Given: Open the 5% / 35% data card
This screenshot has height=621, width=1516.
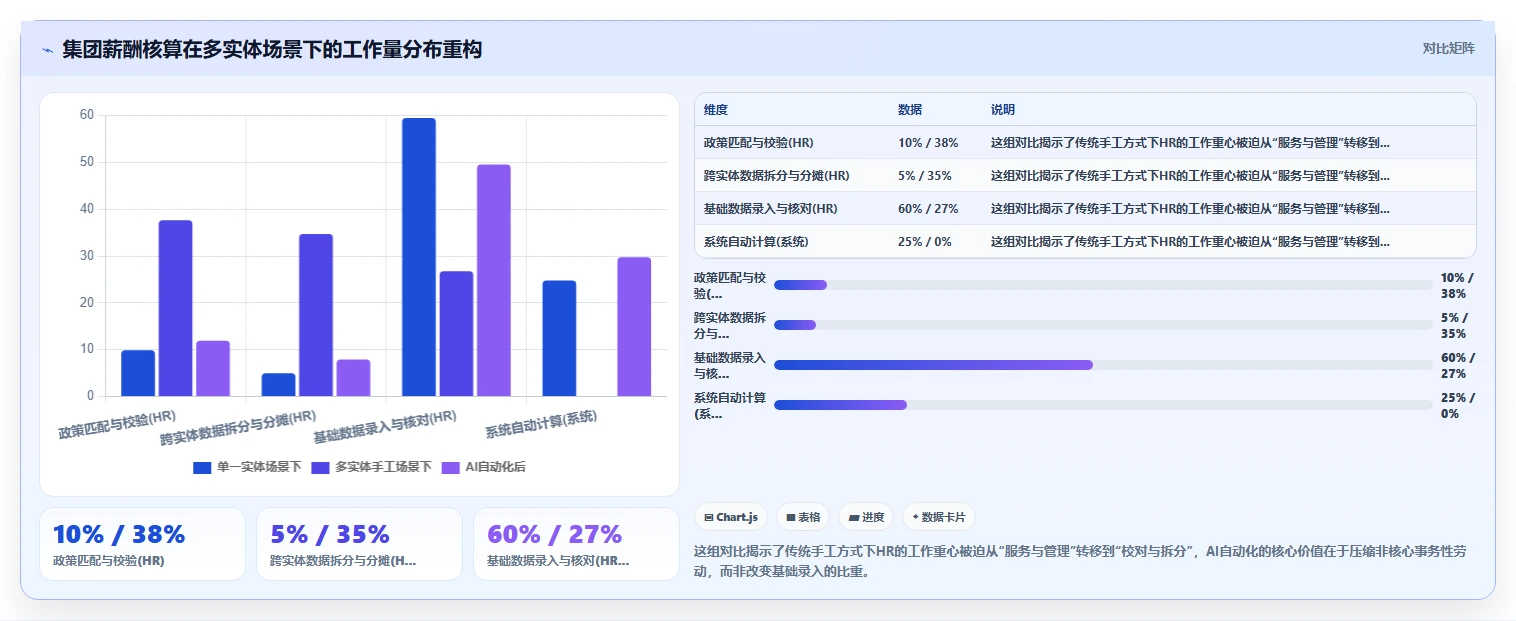Looking at the screenshot, I should (x=359, y=544).
